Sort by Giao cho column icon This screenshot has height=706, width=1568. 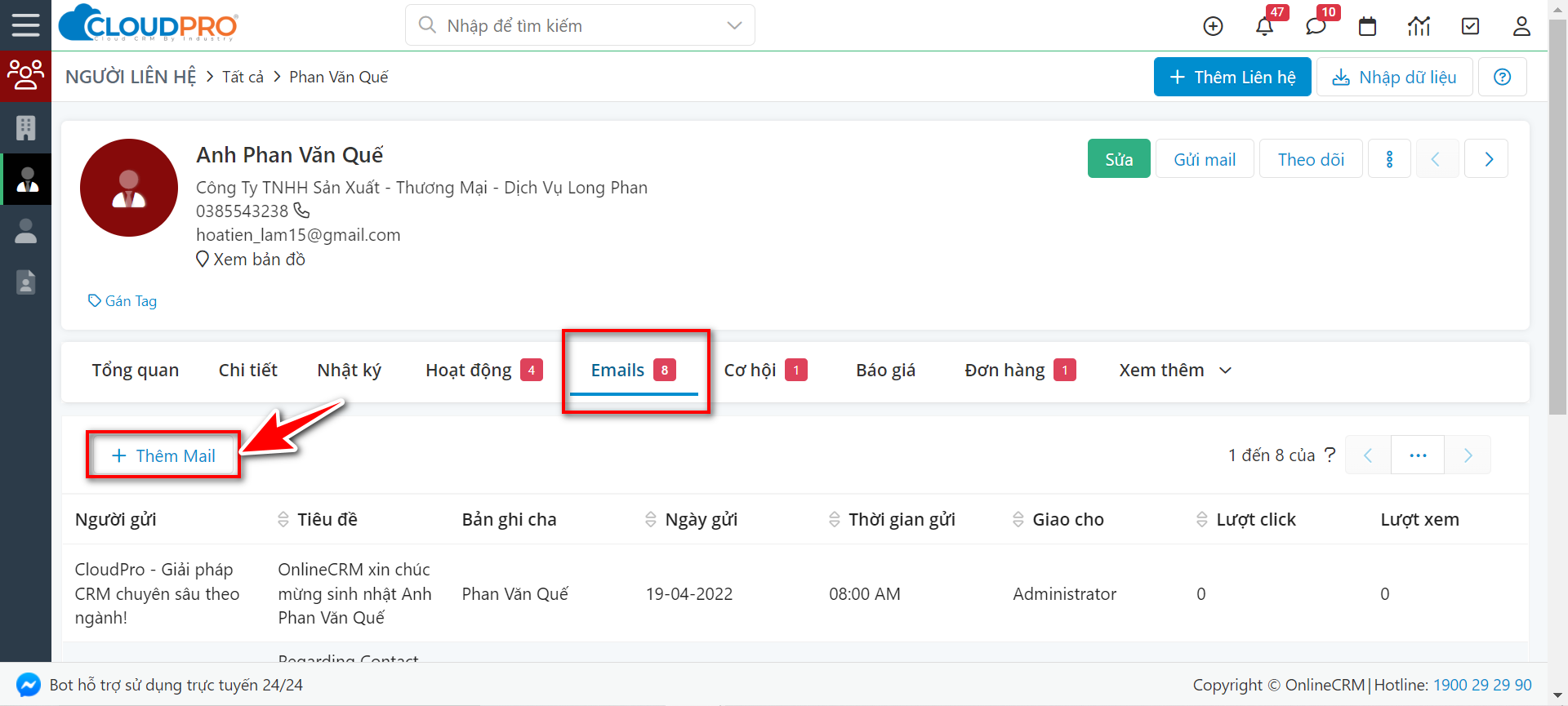pyautogui.click(x=1018, y=520)
